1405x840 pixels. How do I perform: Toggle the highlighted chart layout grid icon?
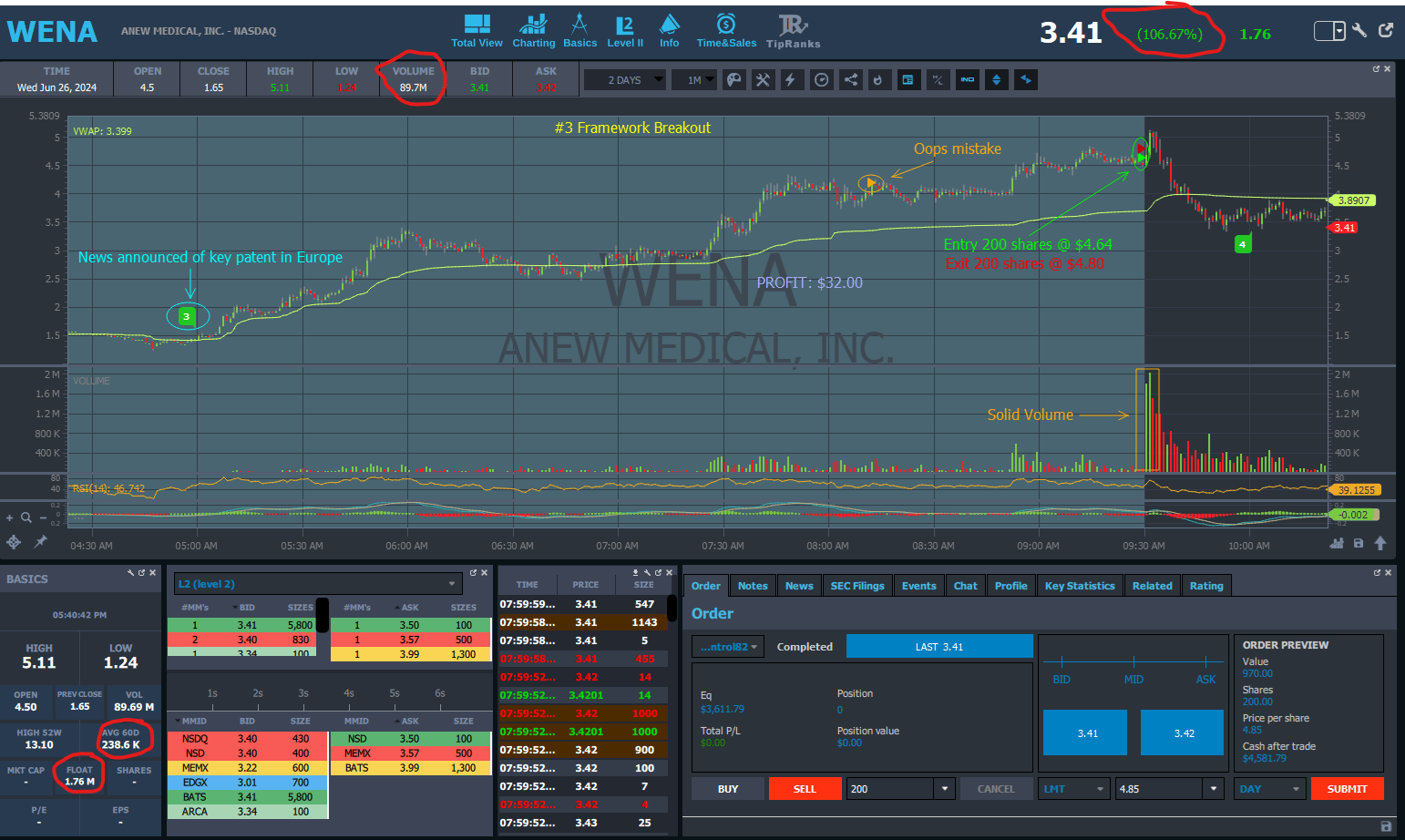(x=908, y=80)
